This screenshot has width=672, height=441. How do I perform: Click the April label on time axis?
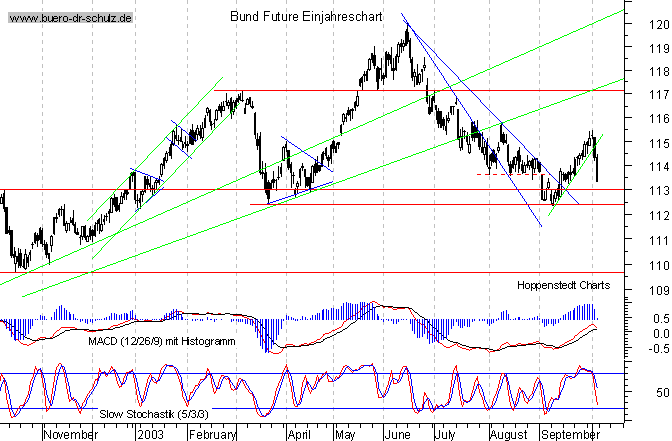point(298,436)
